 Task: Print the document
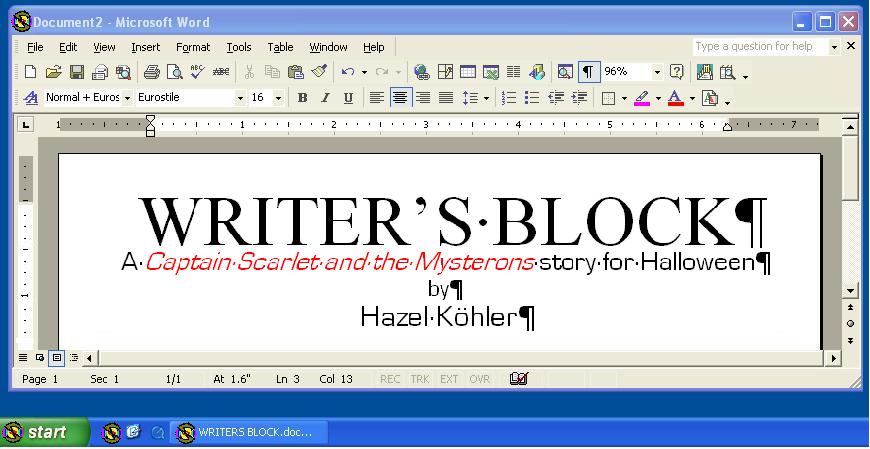[151, 72]
